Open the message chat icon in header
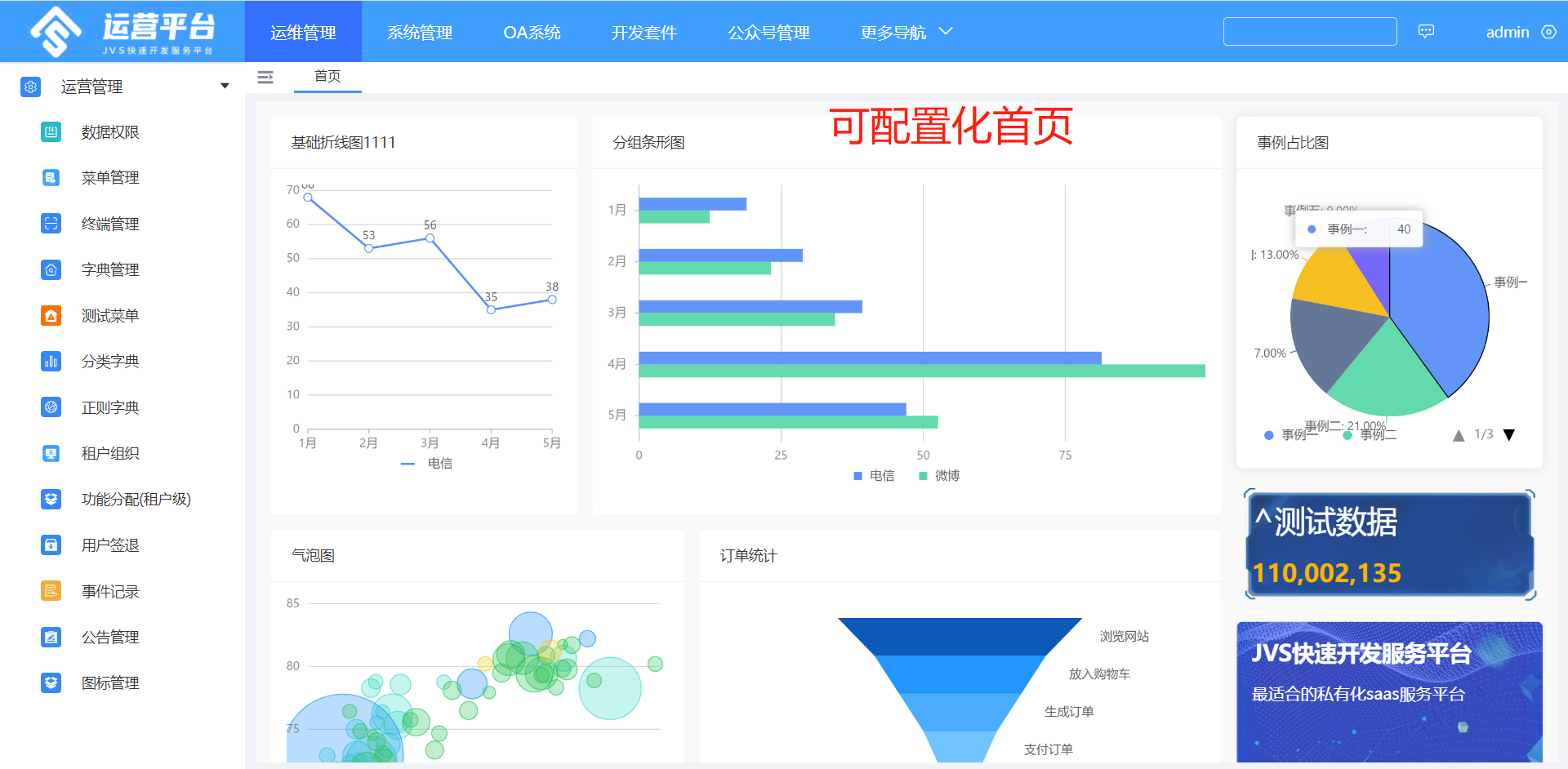The image size is (1568, 769). pyautogui.click(x=1426, y=31)
